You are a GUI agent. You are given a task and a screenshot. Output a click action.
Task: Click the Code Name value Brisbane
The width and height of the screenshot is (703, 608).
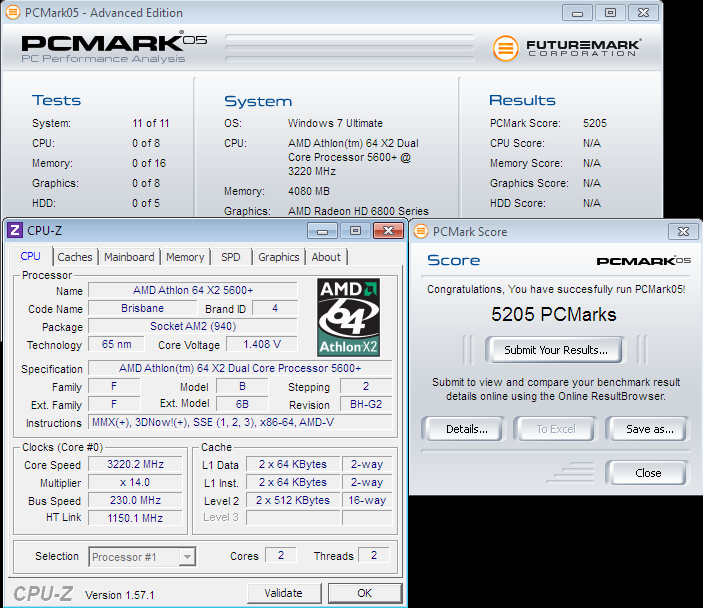coord(143,308)
